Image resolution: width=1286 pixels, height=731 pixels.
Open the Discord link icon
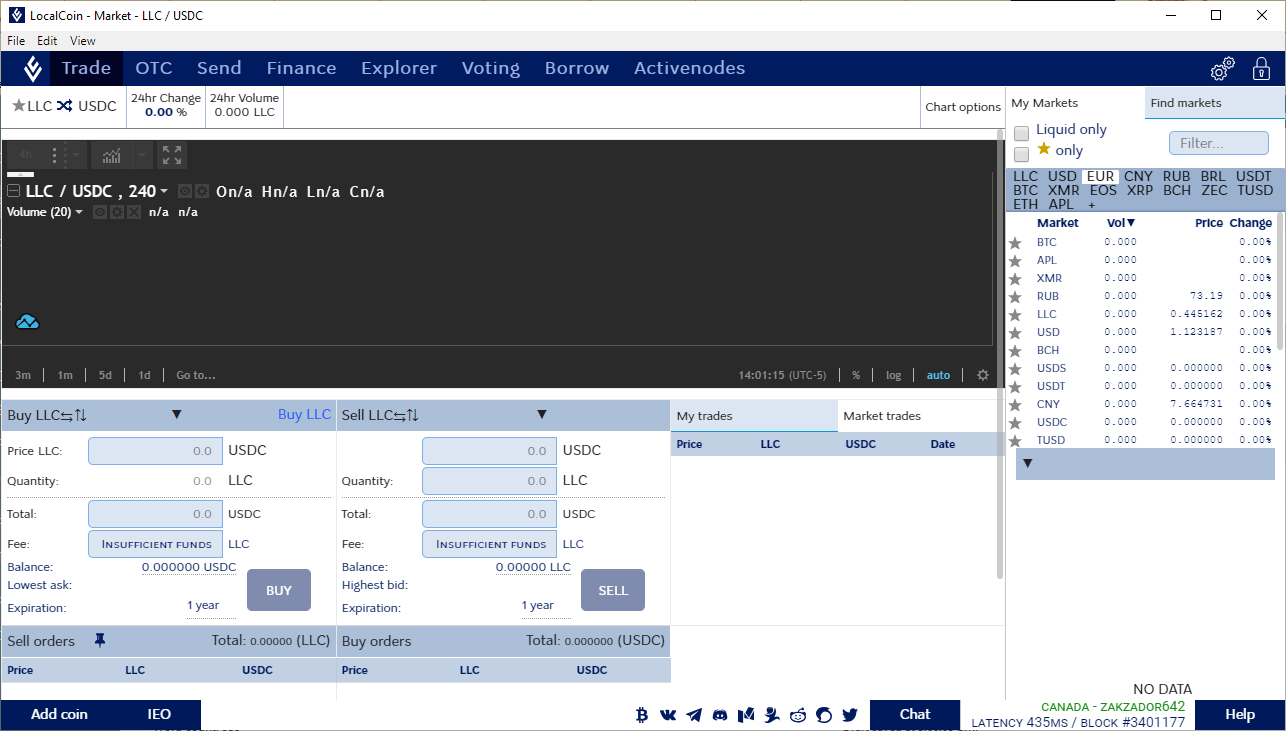coord(720,715)
